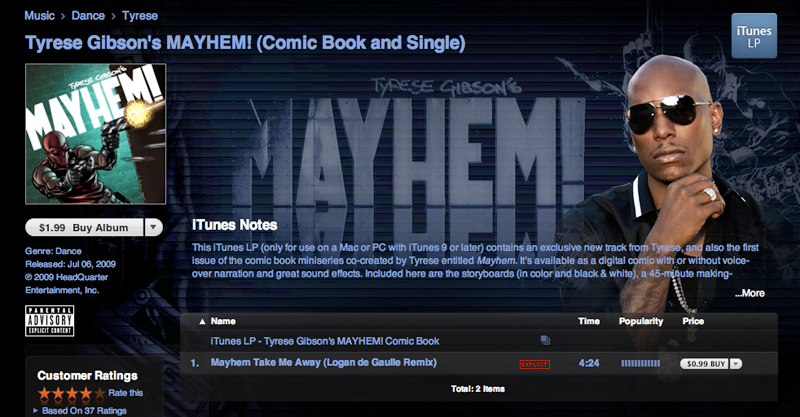Click the booklet icon beside the iTunes LP row
The width and height of the screenshot is (800, 417).
(x=545, y=340)
